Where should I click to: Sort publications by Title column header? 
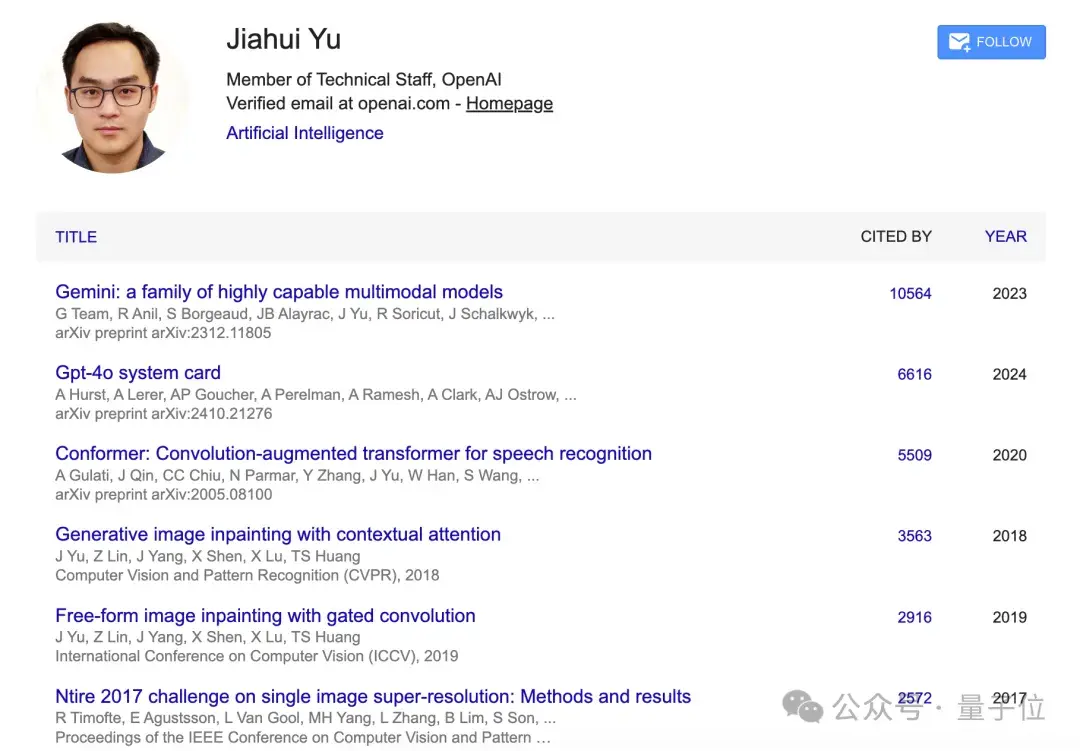click(76, 237)
